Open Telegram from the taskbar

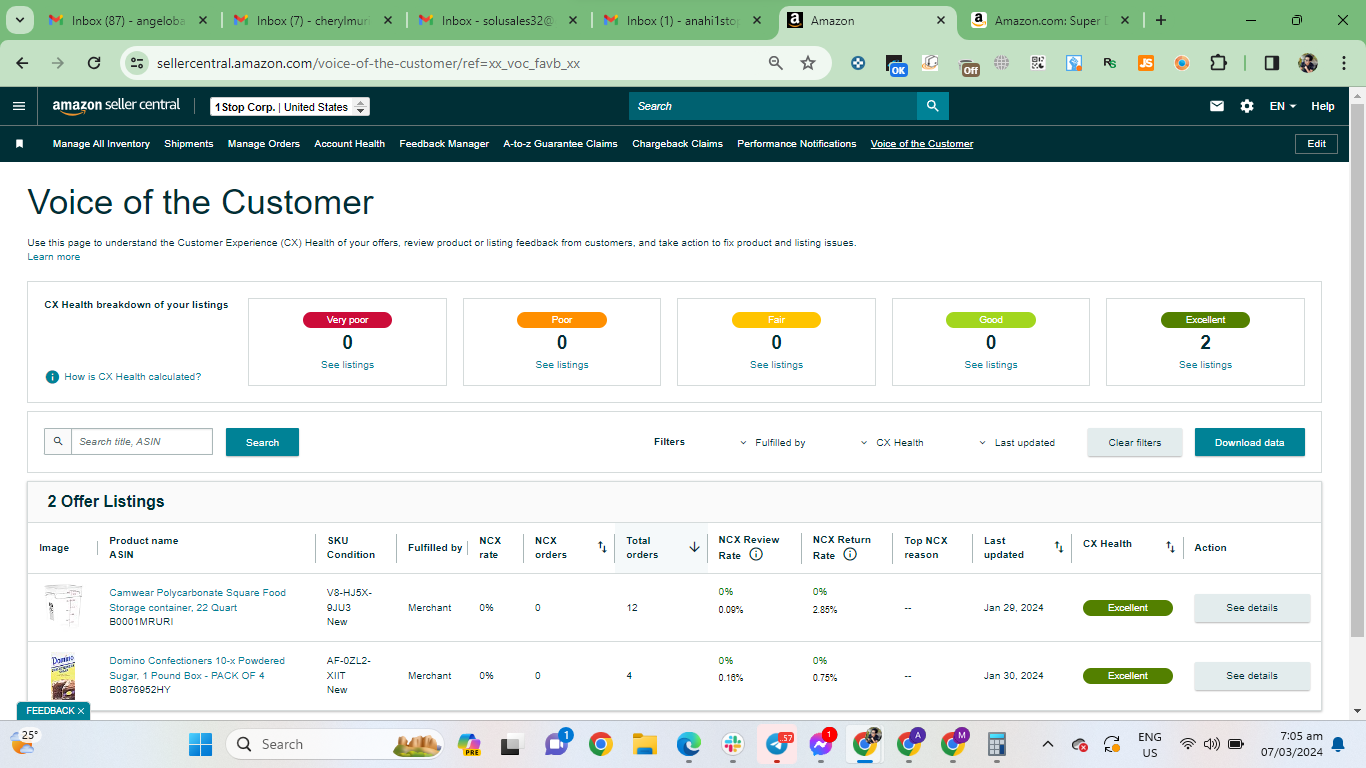point(778,744)
